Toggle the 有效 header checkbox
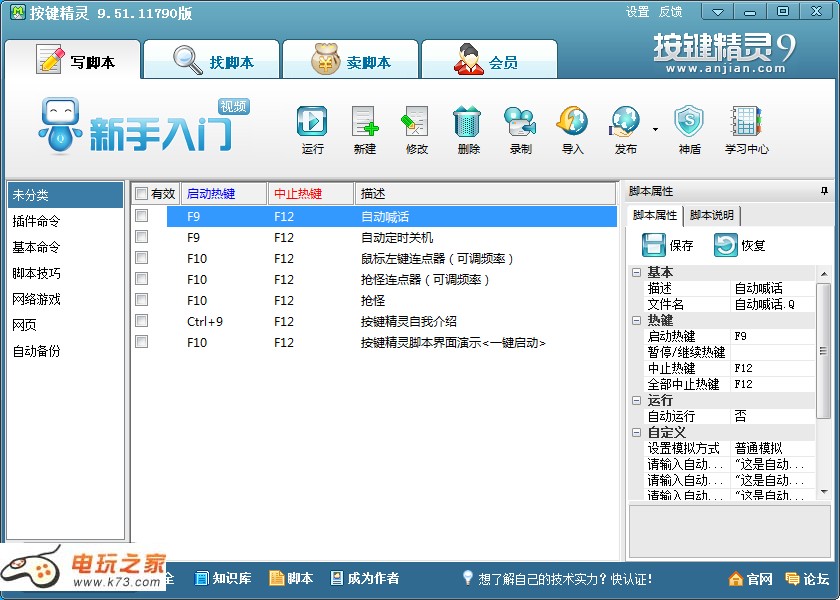840x600 pixels. (x=141, y=194)
